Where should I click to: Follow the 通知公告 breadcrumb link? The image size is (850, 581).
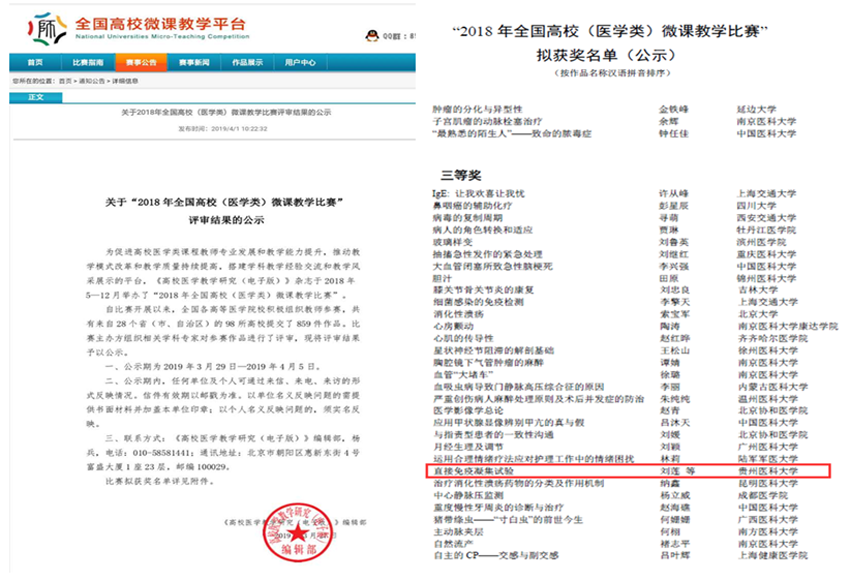[x=92, y=81]
